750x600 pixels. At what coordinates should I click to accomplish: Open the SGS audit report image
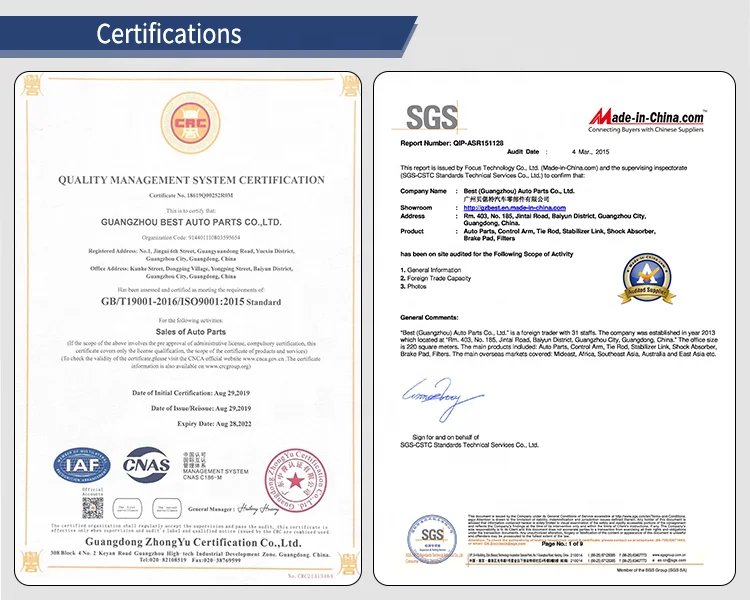(x=554, y=328)
